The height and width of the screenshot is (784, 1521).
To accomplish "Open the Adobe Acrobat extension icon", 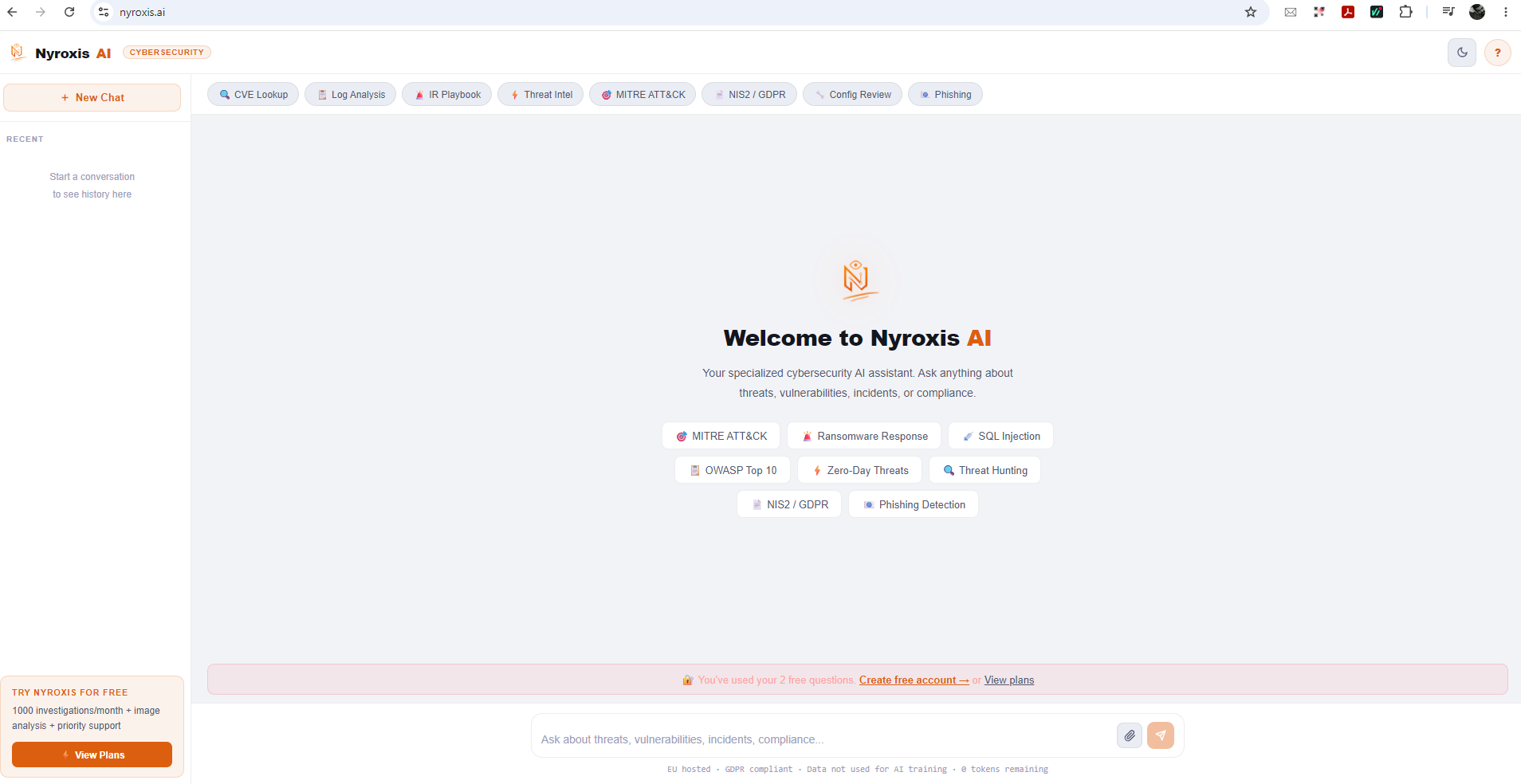I will tap(1348, 12).
